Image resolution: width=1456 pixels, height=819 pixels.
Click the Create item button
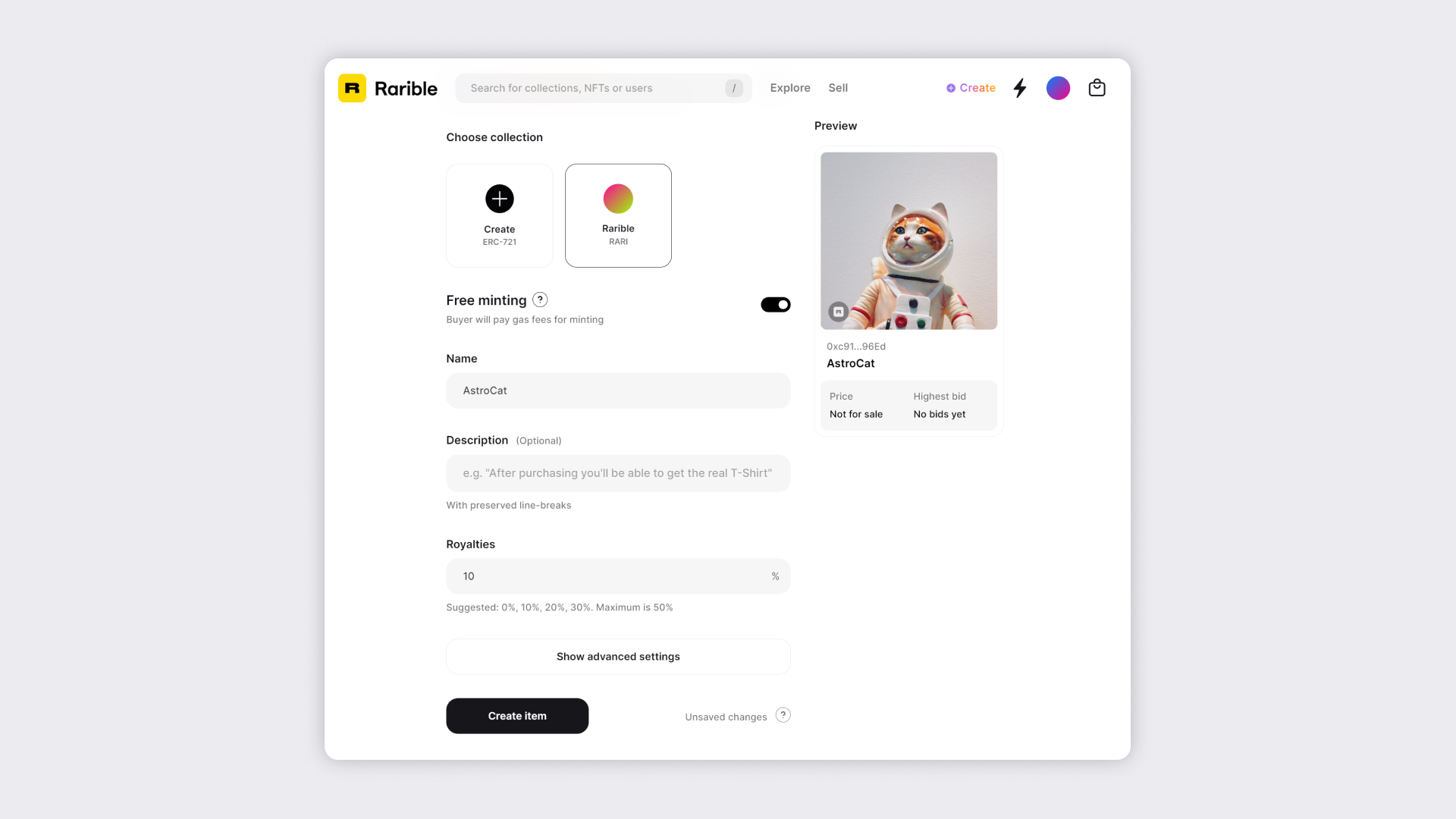pos(517,715)
